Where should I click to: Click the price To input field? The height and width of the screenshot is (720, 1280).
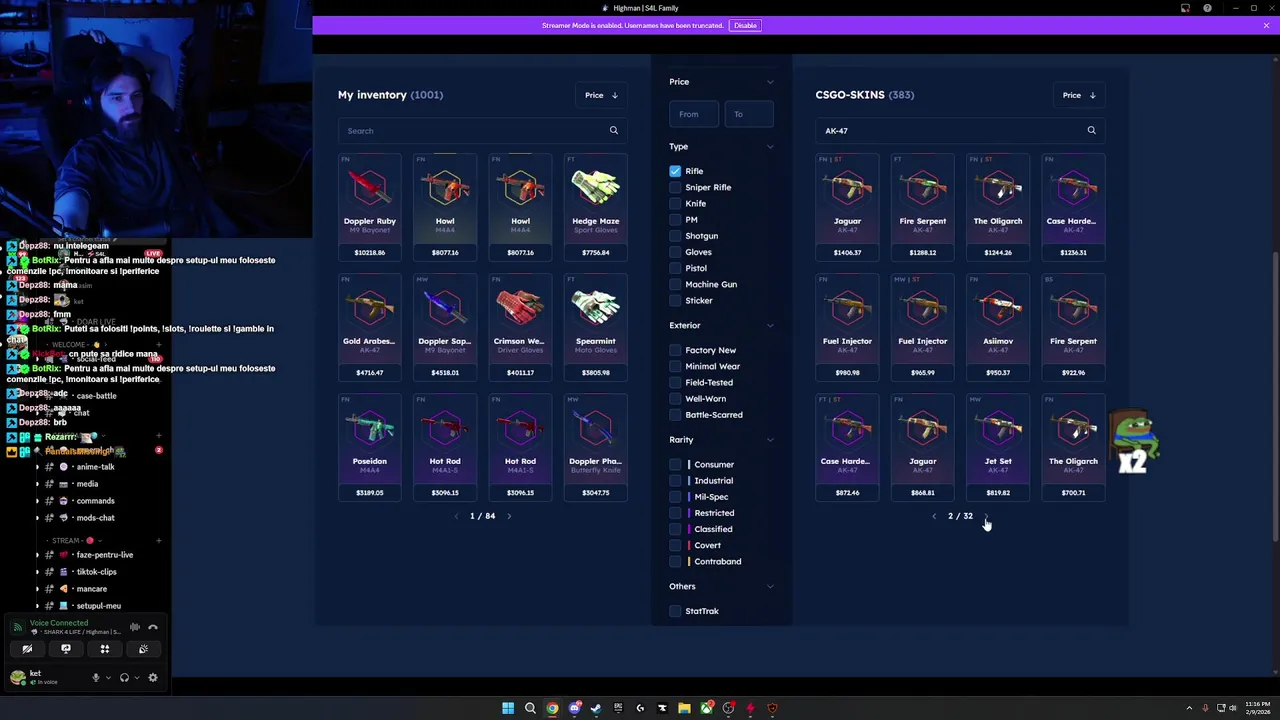pyautogui.click(x=749, y=114)
